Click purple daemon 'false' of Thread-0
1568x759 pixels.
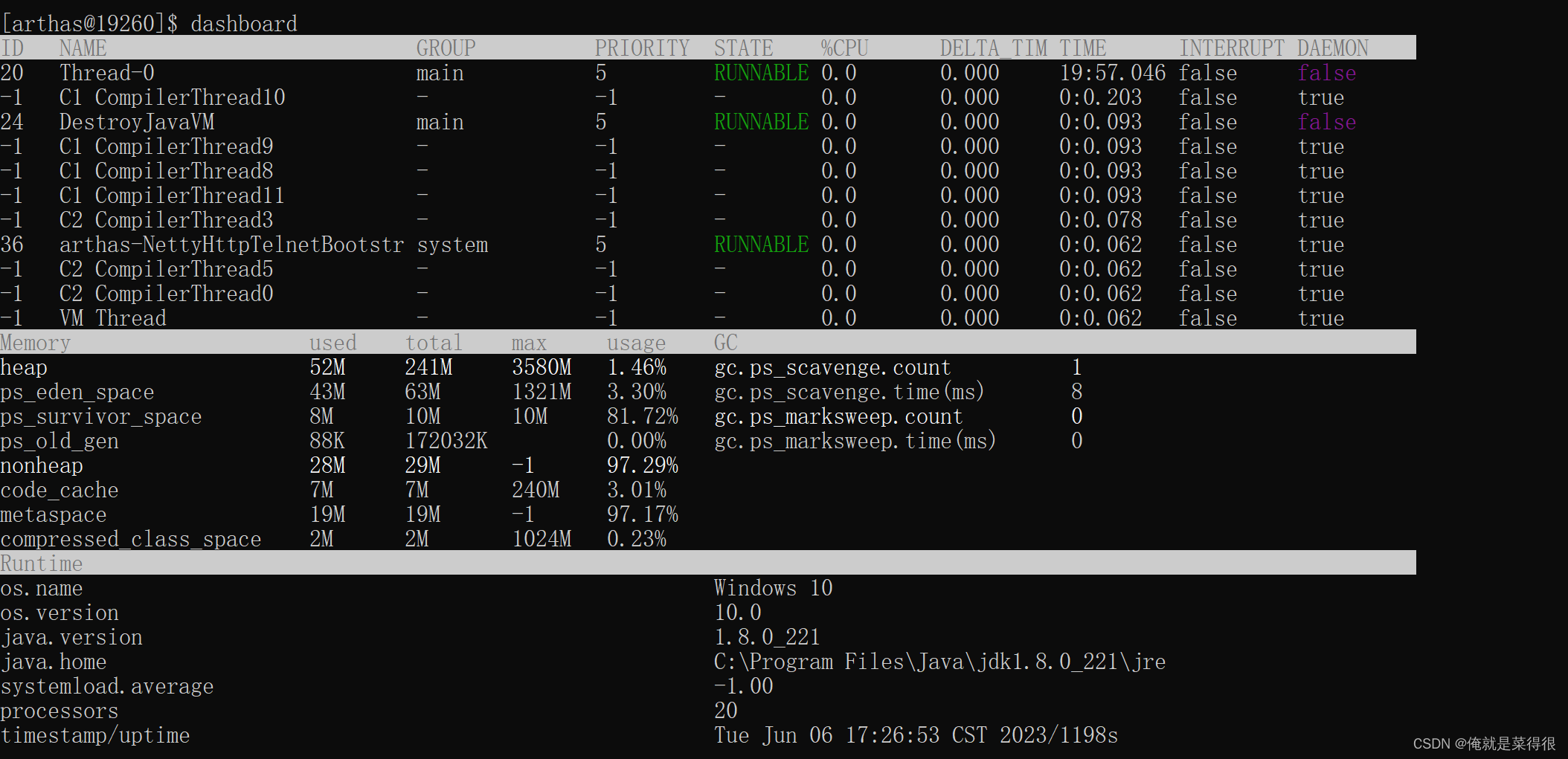[1327, 73]
